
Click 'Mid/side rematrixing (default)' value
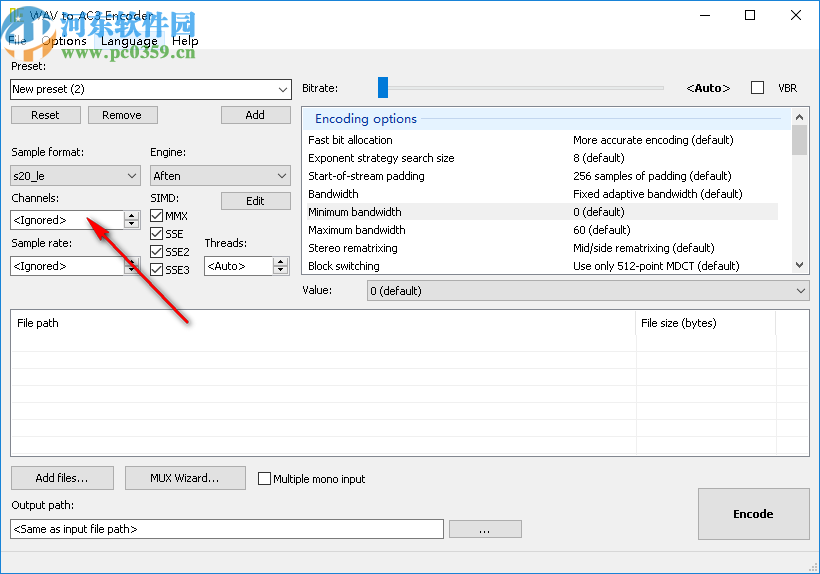point(643,248)
